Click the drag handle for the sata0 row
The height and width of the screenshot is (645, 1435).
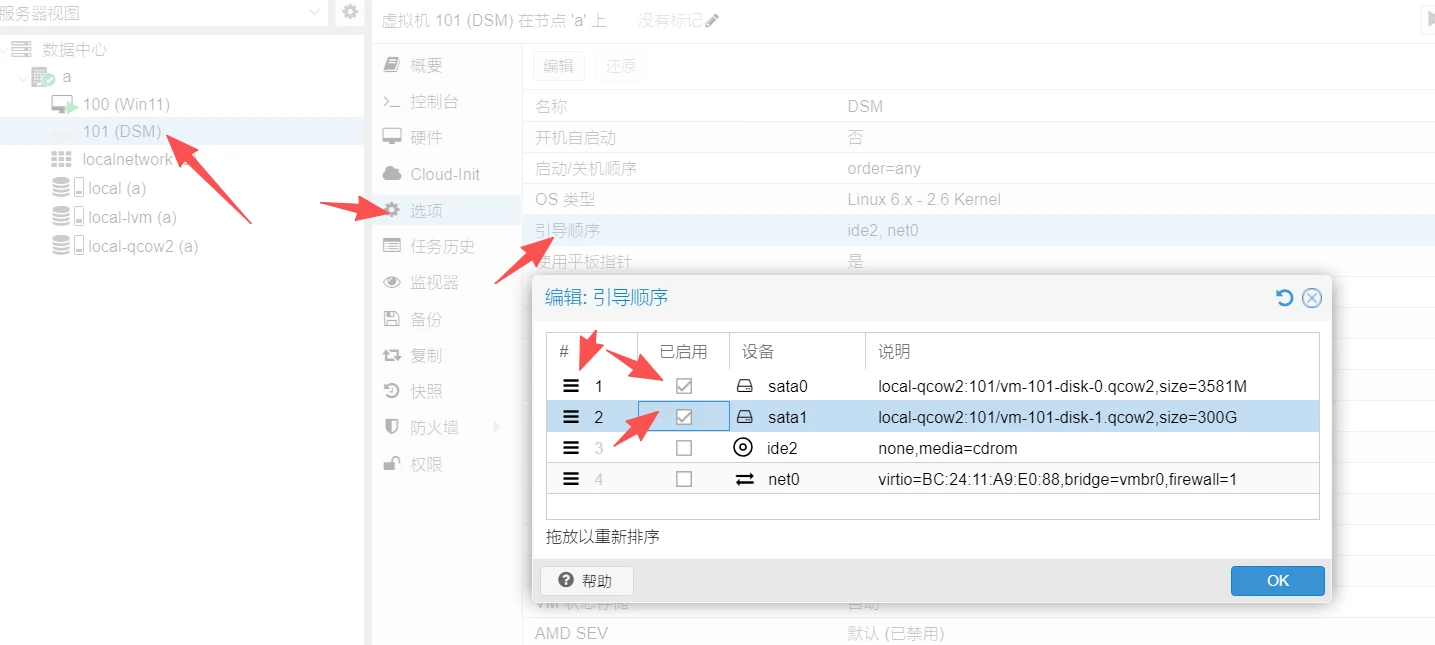[571, 386]
